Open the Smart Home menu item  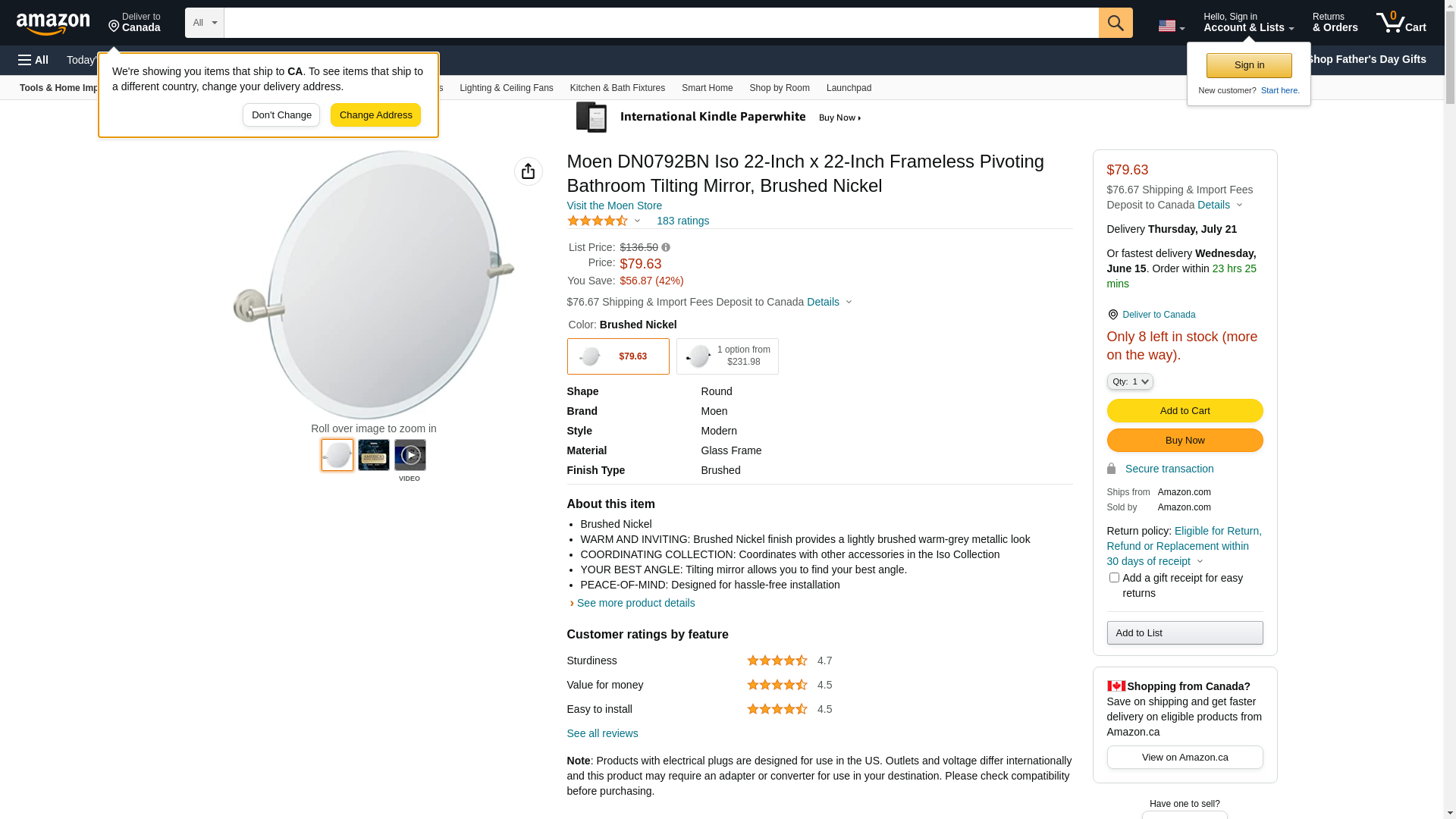(707, 88)
